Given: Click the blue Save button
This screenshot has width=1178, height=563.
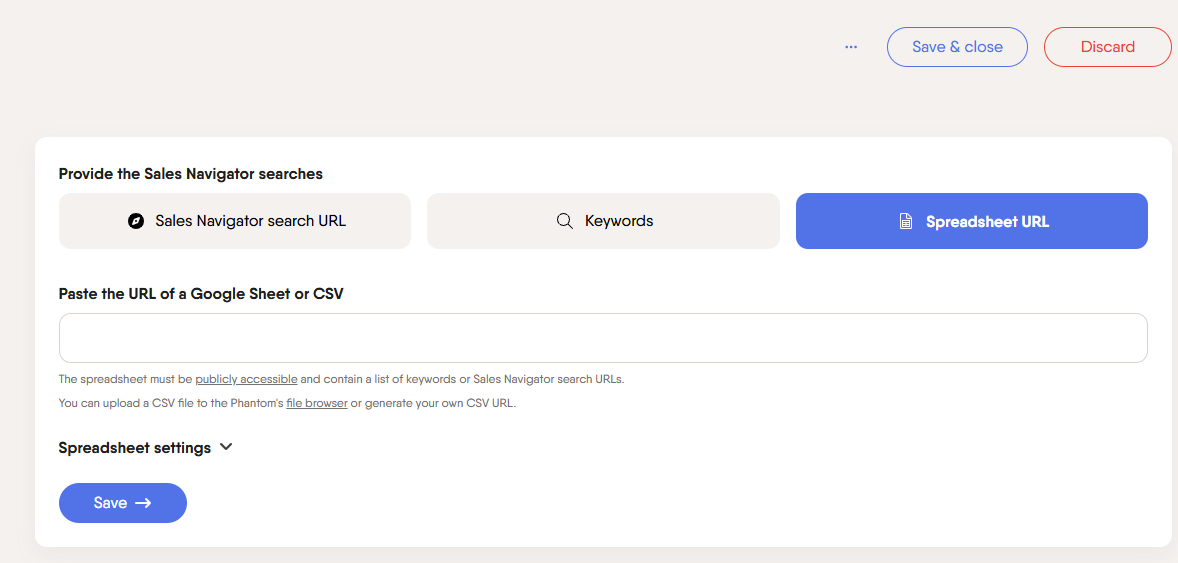Looking at the screenshot, I should coord(122,503).
